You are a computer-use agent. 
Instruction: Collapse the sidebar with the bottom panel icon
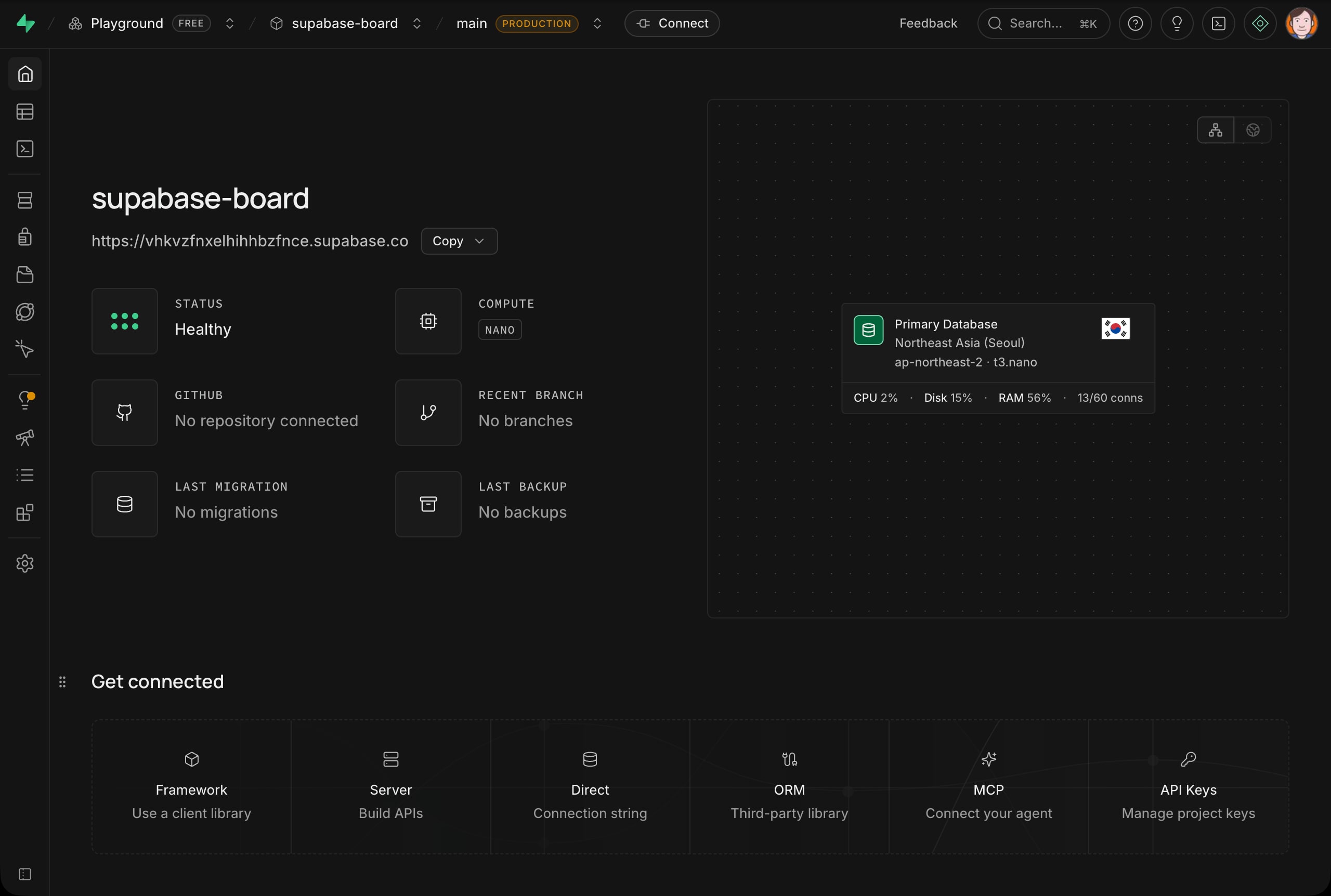[25, 874]
